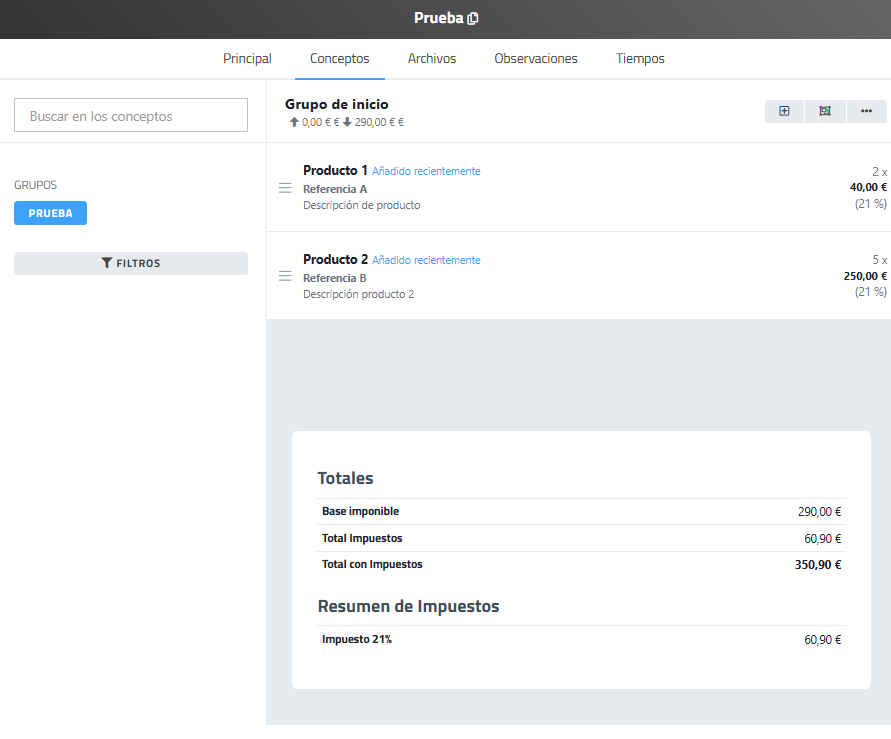Click the up arrow icon under Grupo de inicio
Screen dimensions: 891x739
tap(294, 122)
